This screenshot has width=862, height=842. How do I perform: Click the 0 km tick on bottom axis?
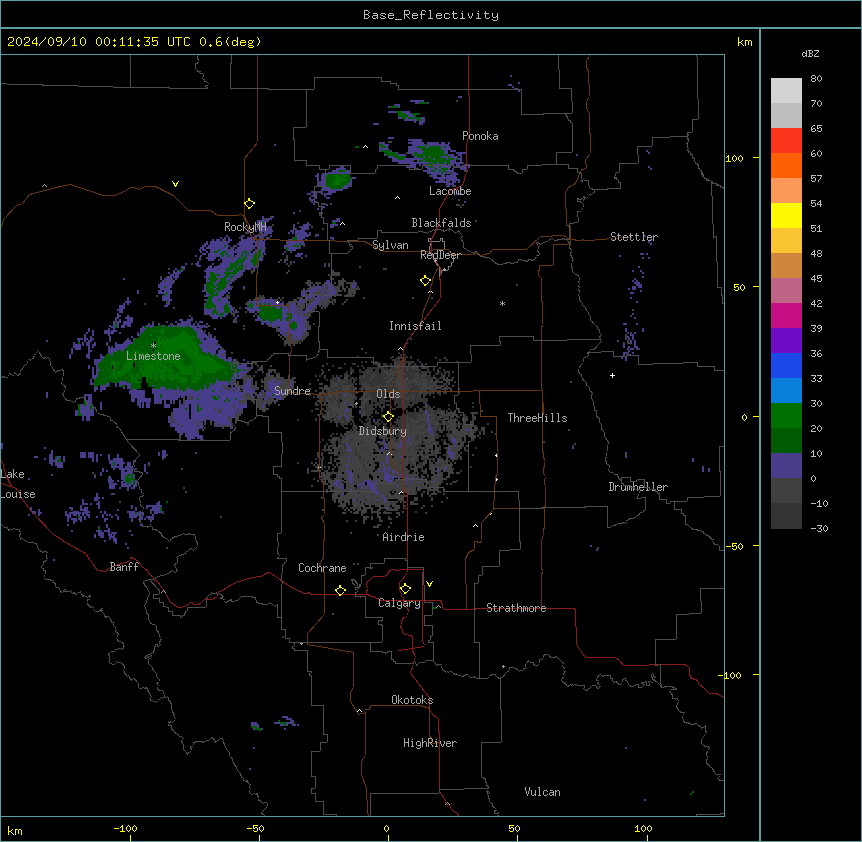coord(386,828)
